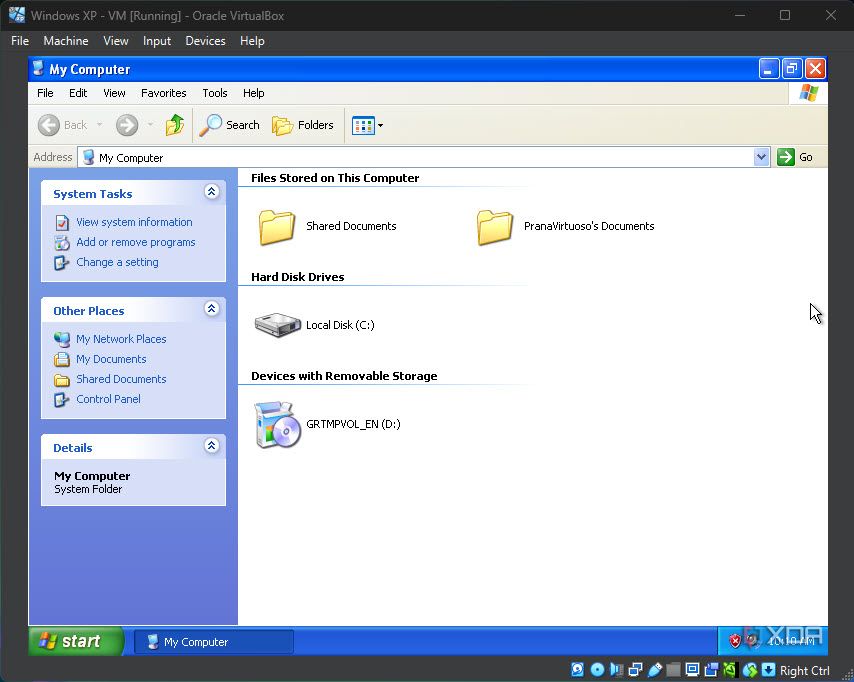Click My Computer title bar icon
Image resolution: width=854 pixels, height=682 pixels.
coord(38,69)
